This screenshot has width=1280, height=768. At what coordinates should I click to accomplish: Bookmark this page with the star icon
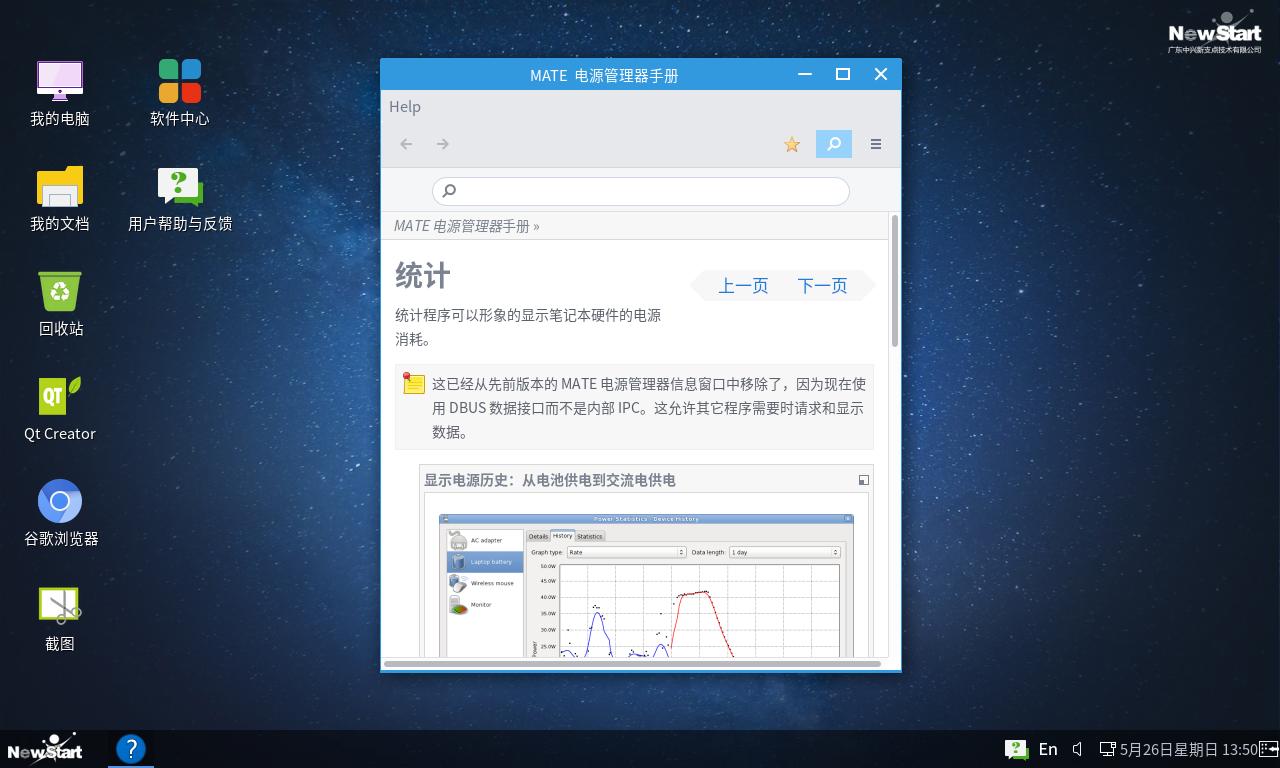[792, 145]
